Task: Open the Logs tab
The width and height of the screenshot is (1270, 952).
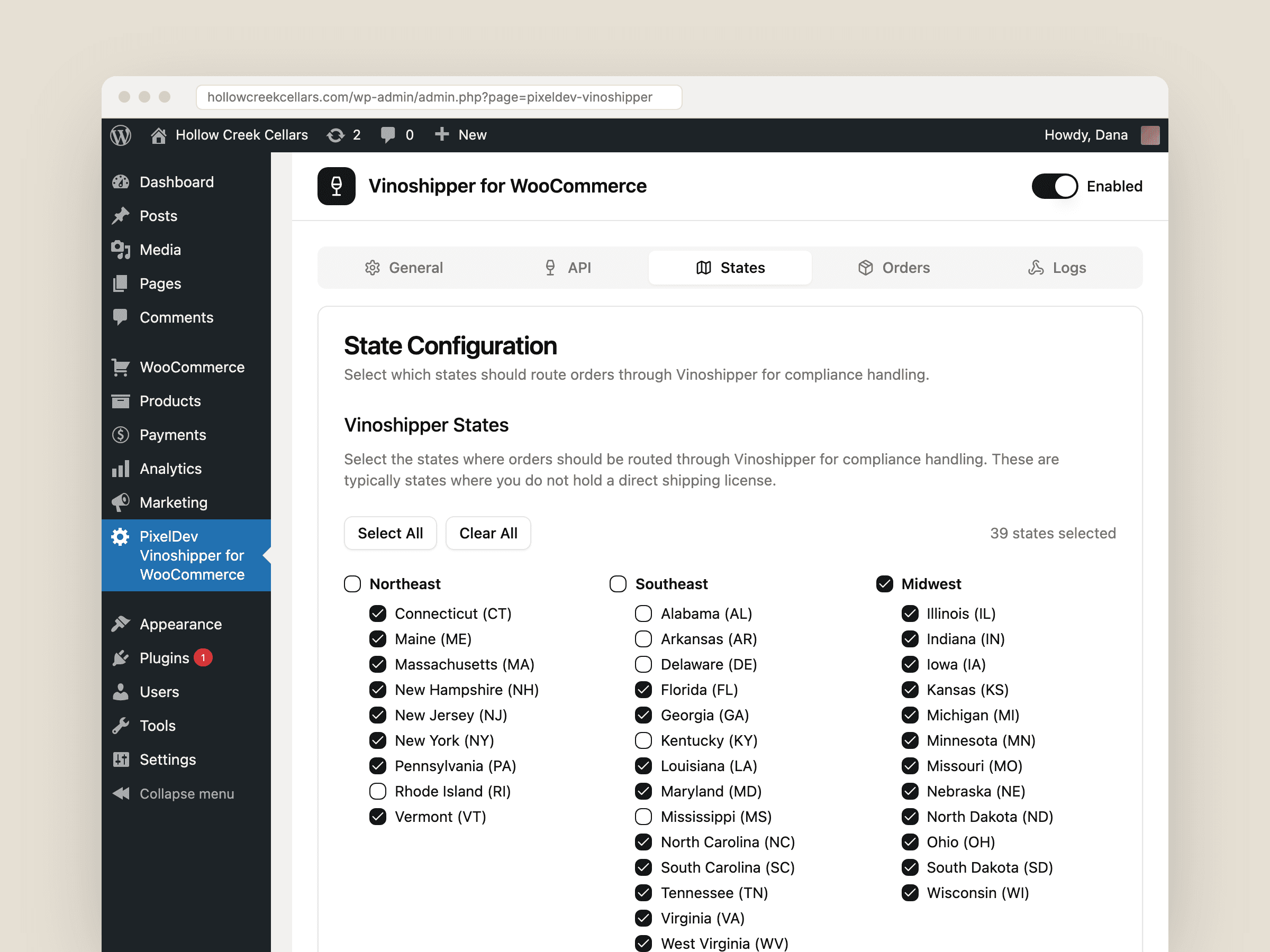Action: pyautogui.click(x=1057, y=268)
